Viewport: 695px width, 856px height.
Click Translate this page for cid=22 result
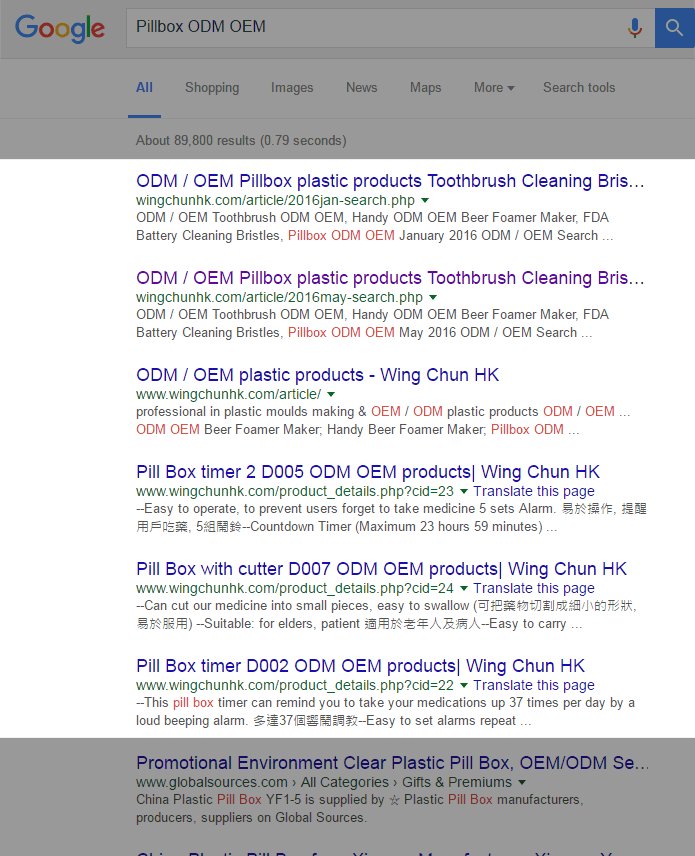[533, 685]
